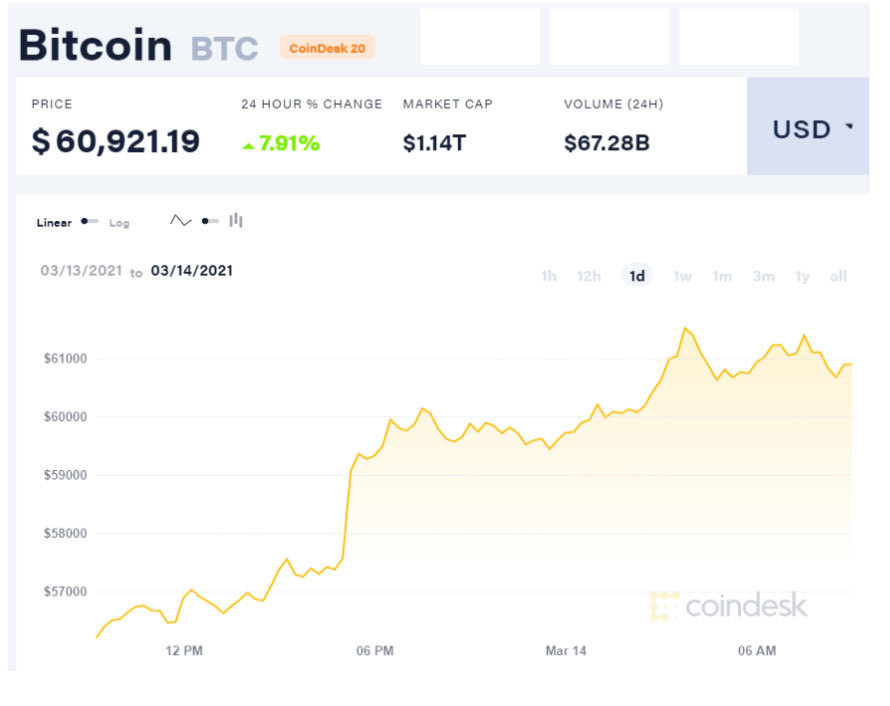Display the 1y time range
890x706 pixels.
point(802,276)
